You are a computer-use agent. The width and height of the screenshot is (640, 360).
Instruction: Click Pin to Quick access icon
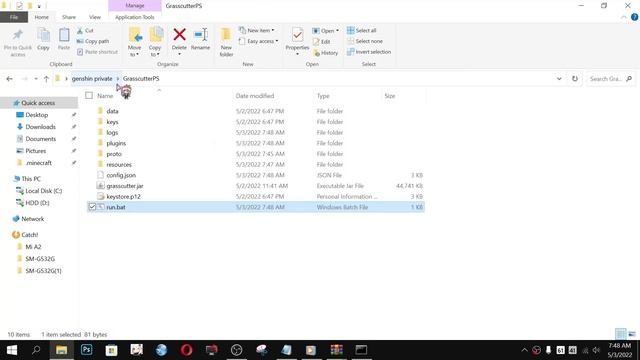point(18,36)
